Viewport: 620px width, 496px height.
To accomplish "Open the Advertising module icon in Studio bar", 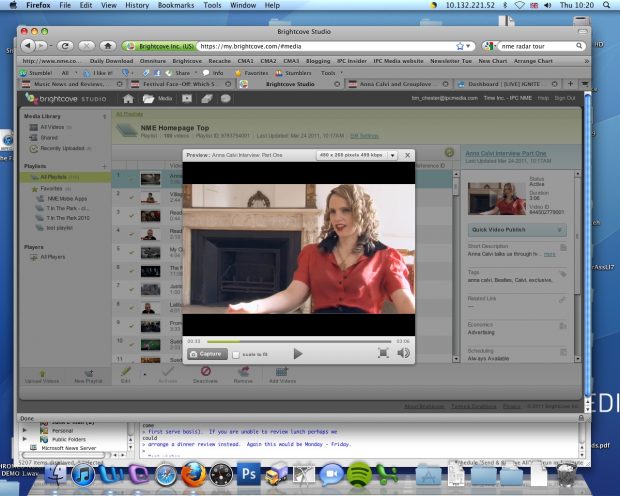I will (x=207, y=99).
